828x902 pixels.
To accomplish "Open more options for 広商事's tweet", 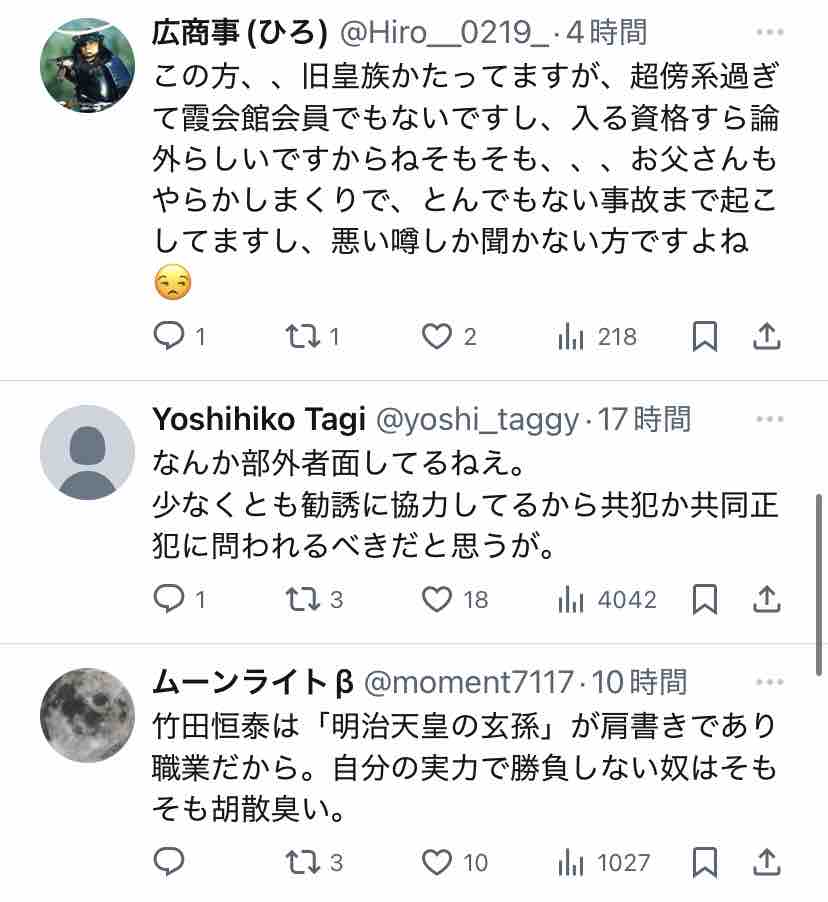I will click(769, 32).
